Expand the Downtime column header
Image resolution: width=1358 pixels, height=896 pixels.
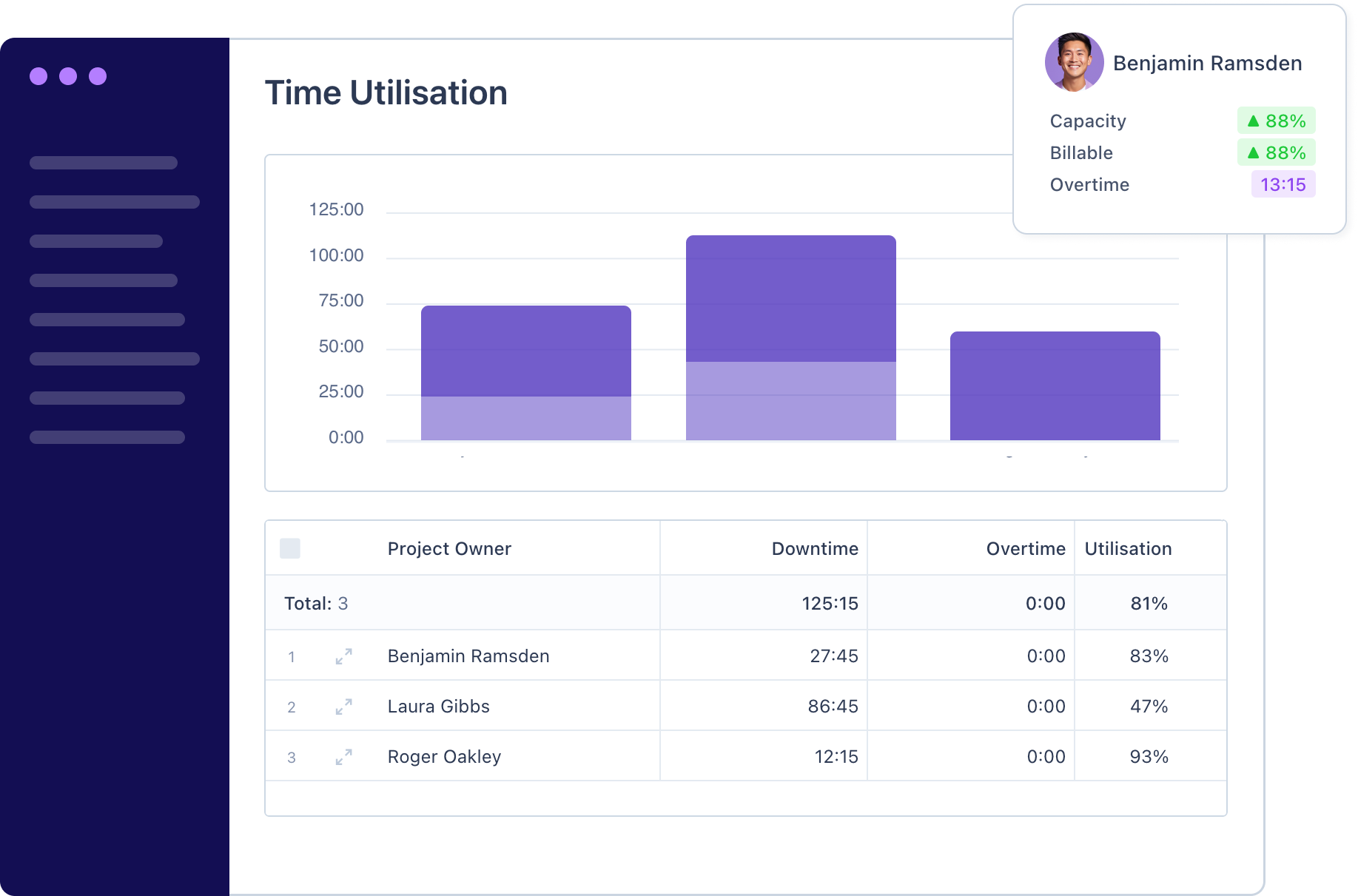814,548
